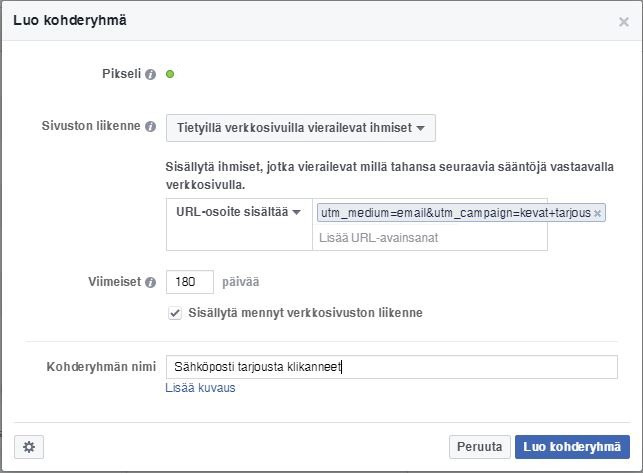Remove the utm_medium URL keyword tag

coord(597,213)
